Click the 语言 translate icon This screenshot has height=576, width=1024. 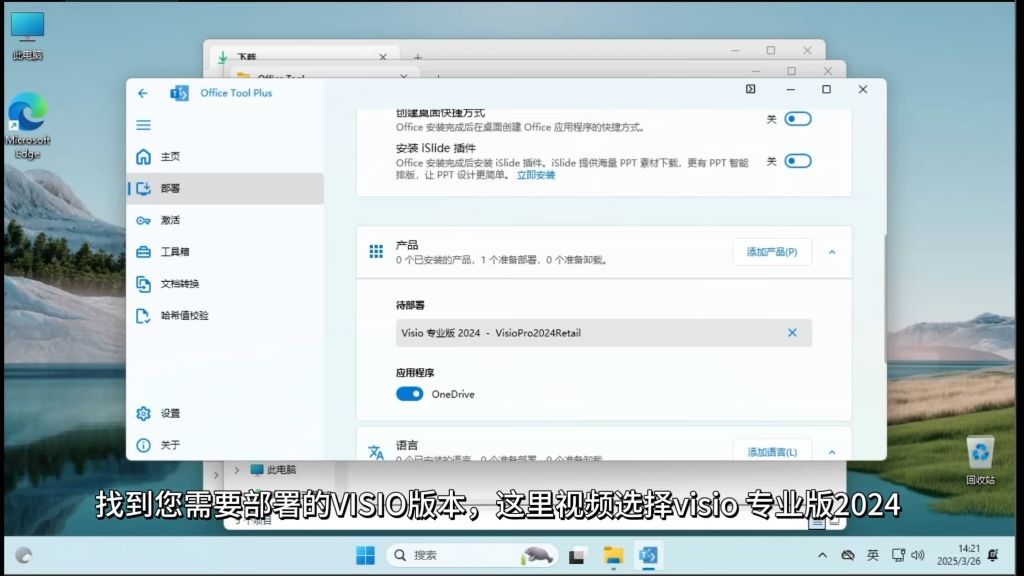(x=376, y=452)
